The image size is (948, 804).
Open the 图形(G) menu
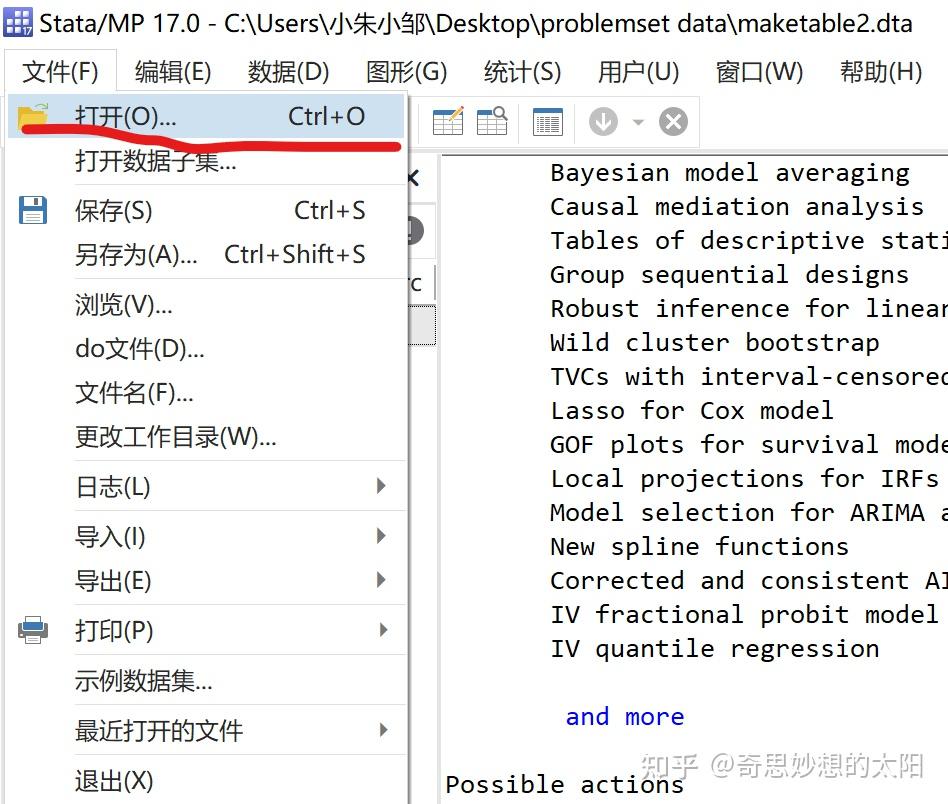tap(406, 72)
